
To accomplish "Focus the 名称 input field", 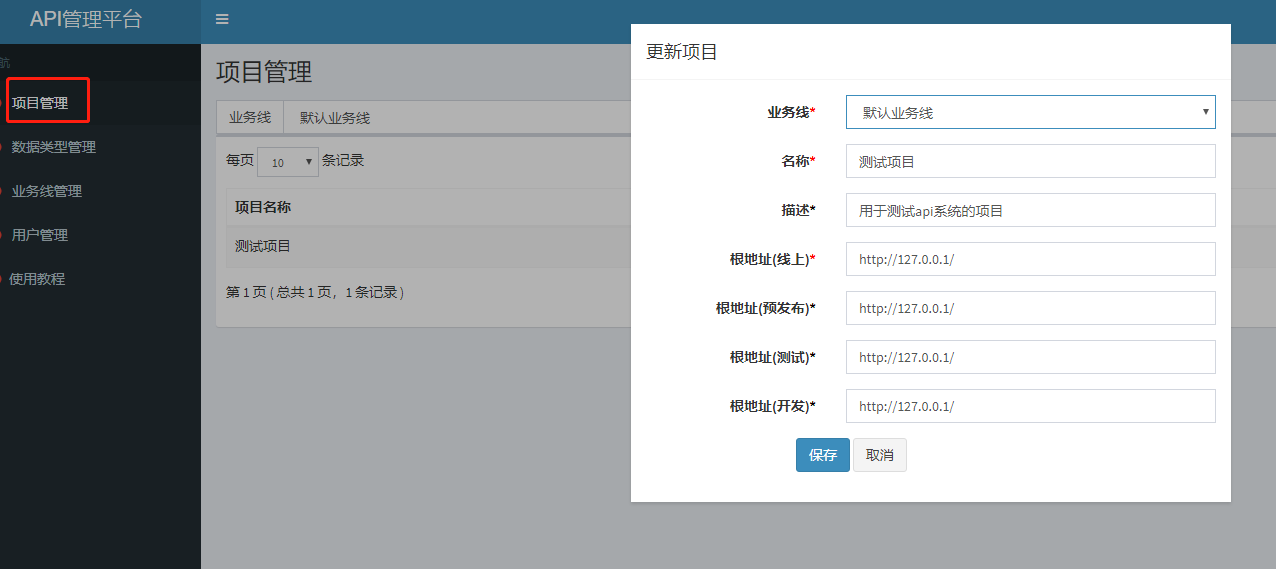I will pos(1030,161).
